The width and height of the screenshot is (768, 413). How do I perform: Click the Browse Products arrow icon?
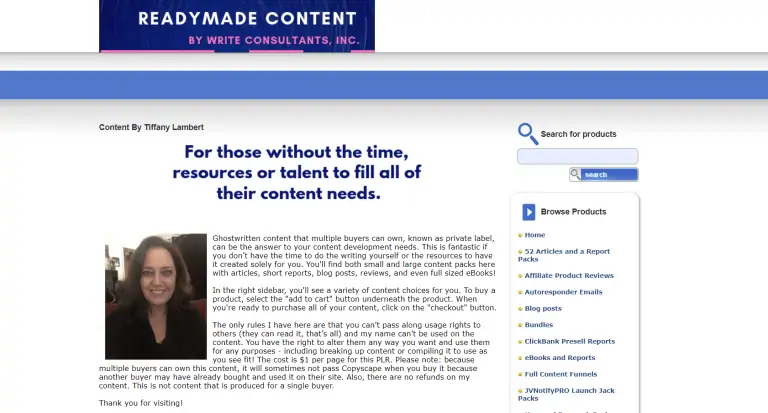[x=528, y=212]
